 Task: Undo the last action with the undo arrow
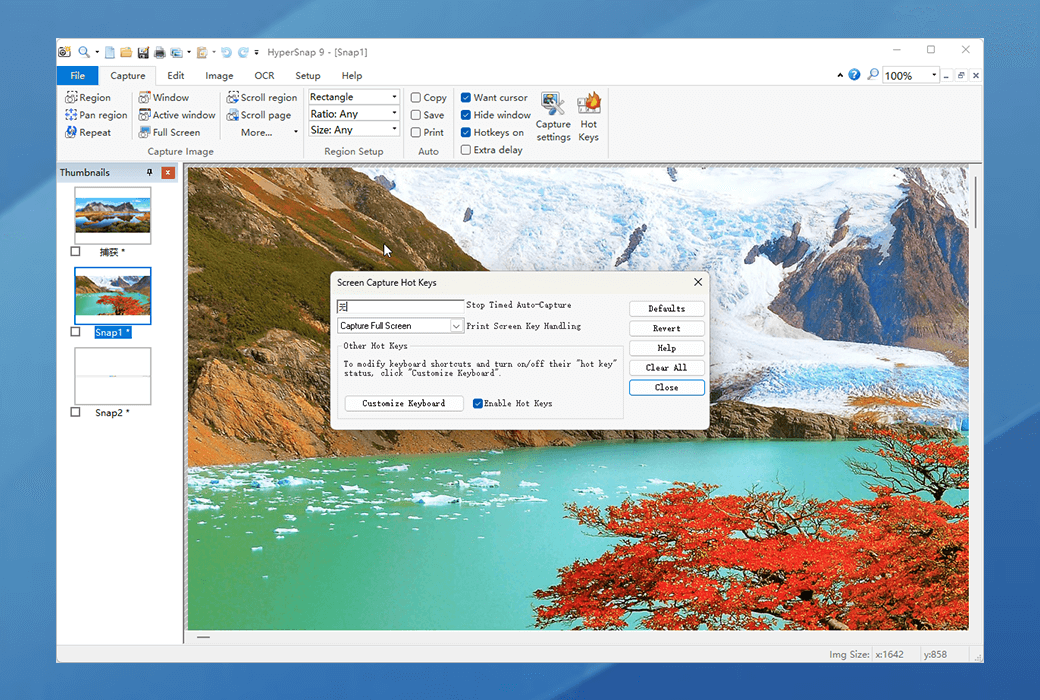(x=226, y=52)
